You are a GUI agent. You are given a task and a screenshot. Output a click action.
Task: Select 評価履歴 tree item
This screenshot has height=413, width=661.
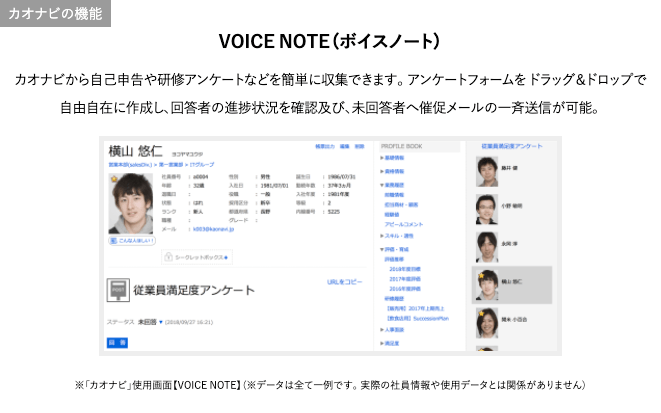click(394, 259)
